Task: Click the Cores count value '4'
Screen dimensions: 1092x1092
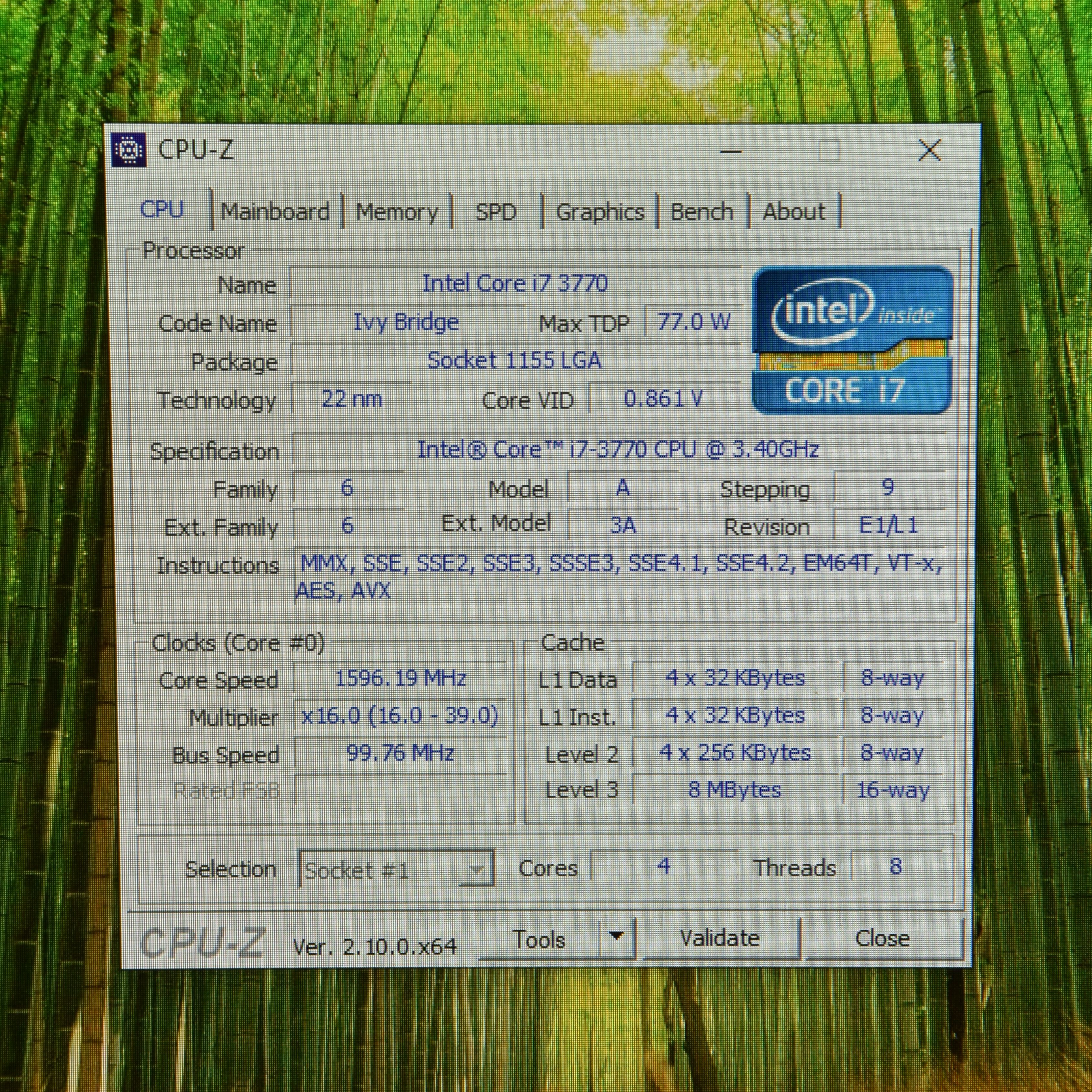Action: coord(663,866)
